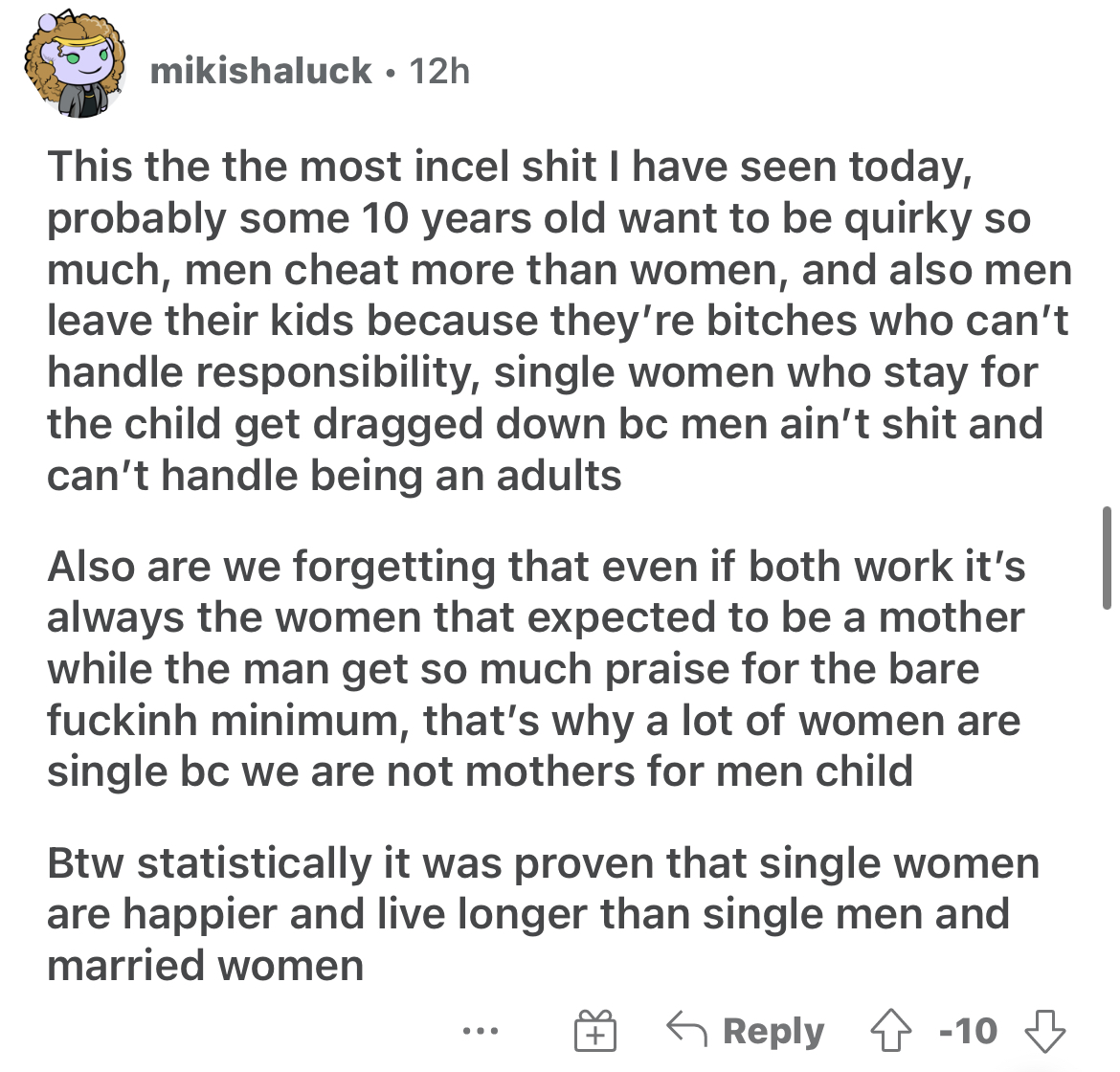The image size is (1120, 1072).
Task: Click the -10 vote score
Action: pos(968,1031)
